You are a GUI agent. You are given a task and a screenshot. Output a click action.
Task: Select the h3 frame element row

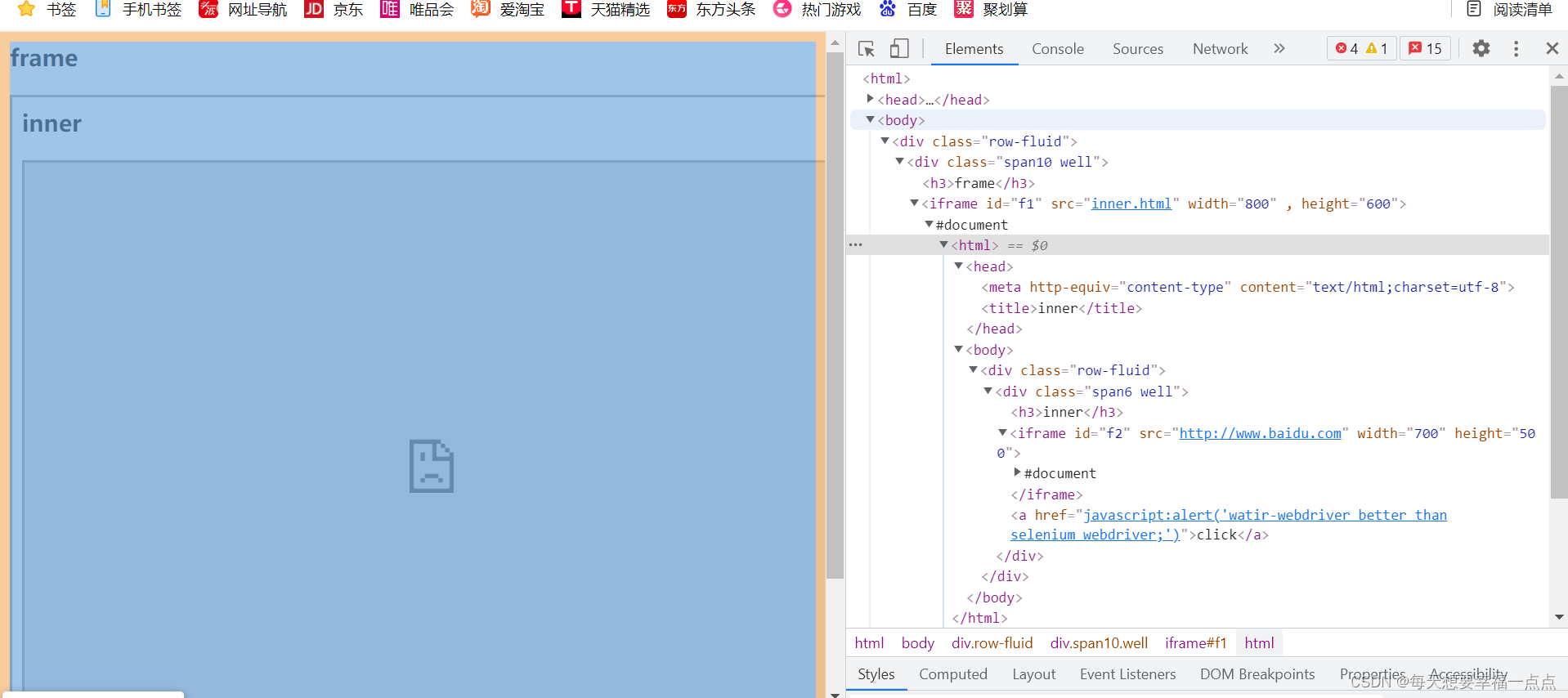coord(979,183)
